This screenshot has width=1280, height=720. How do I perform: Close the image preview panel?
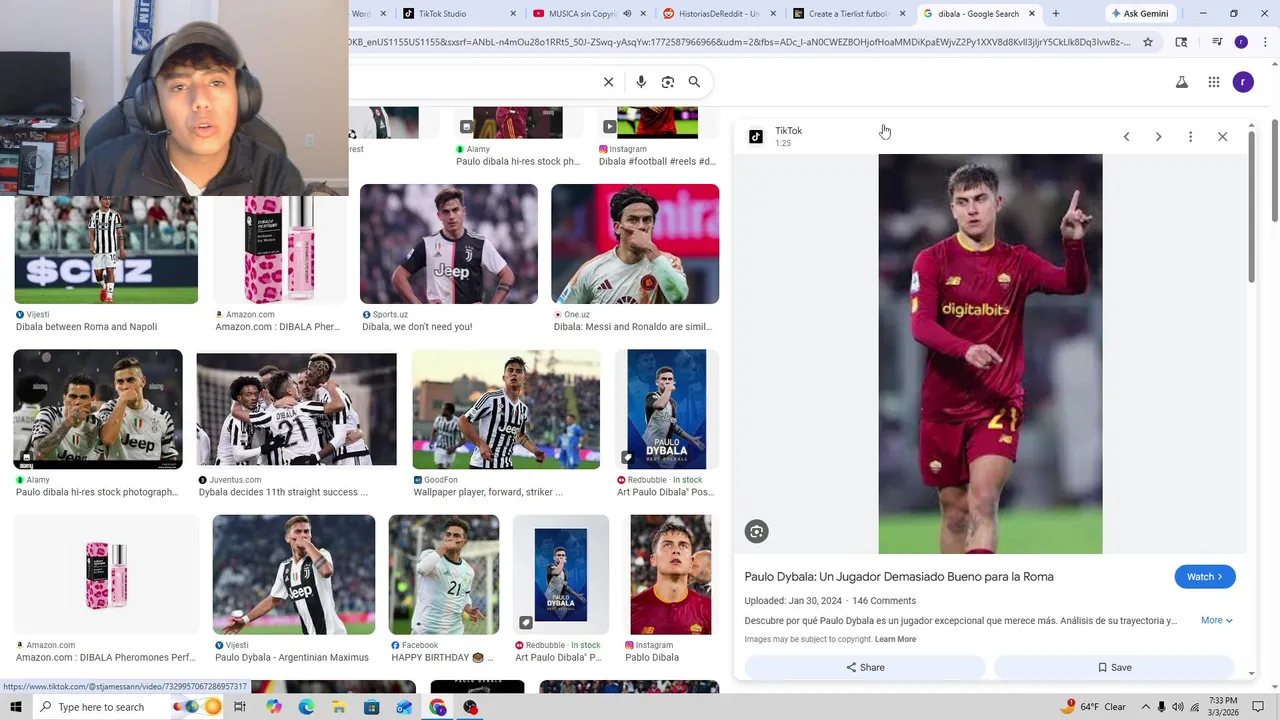click(1222, 137)
